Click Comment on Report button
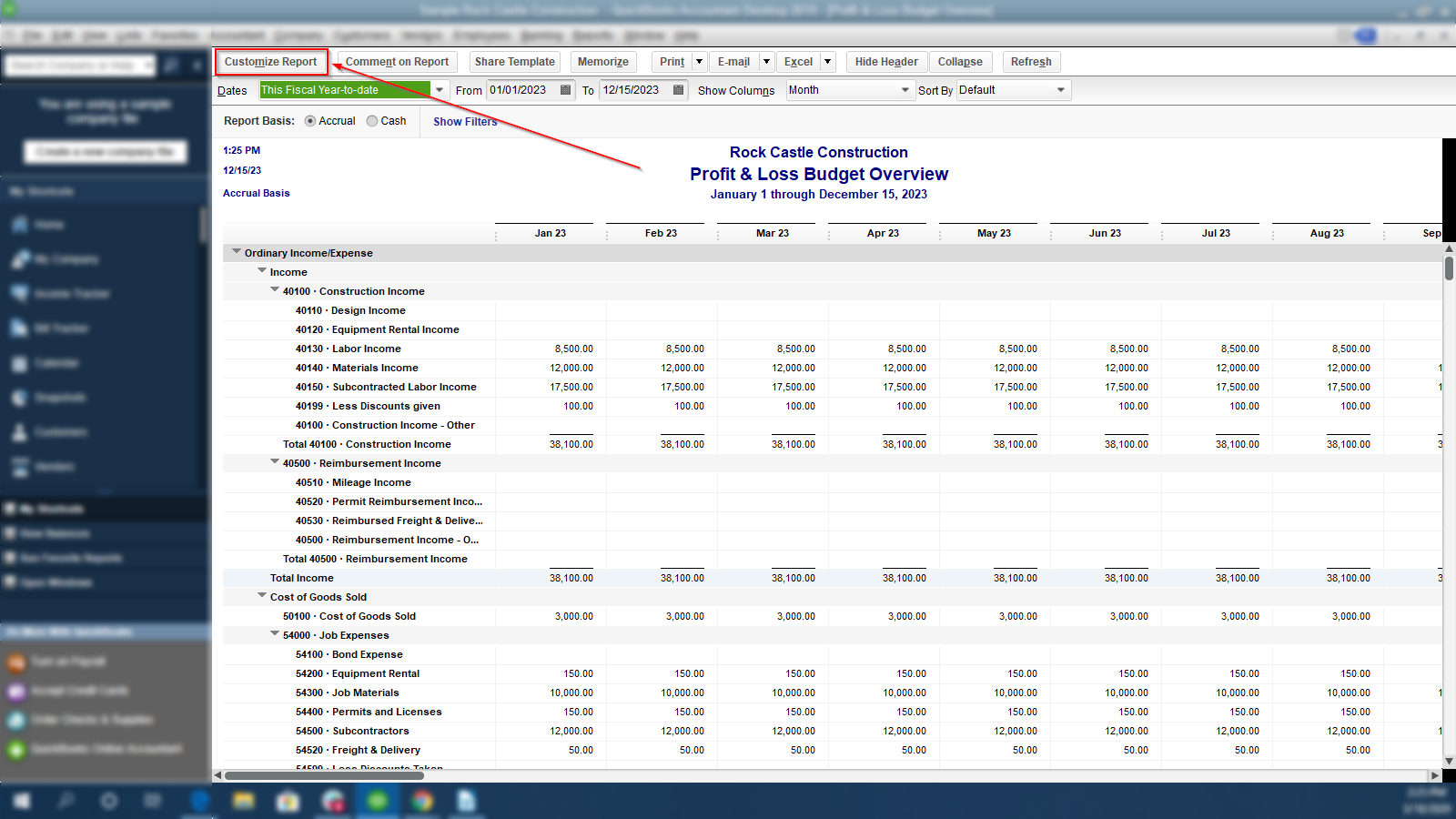This screenshot has width=1456, height=819. coord(397,62)
